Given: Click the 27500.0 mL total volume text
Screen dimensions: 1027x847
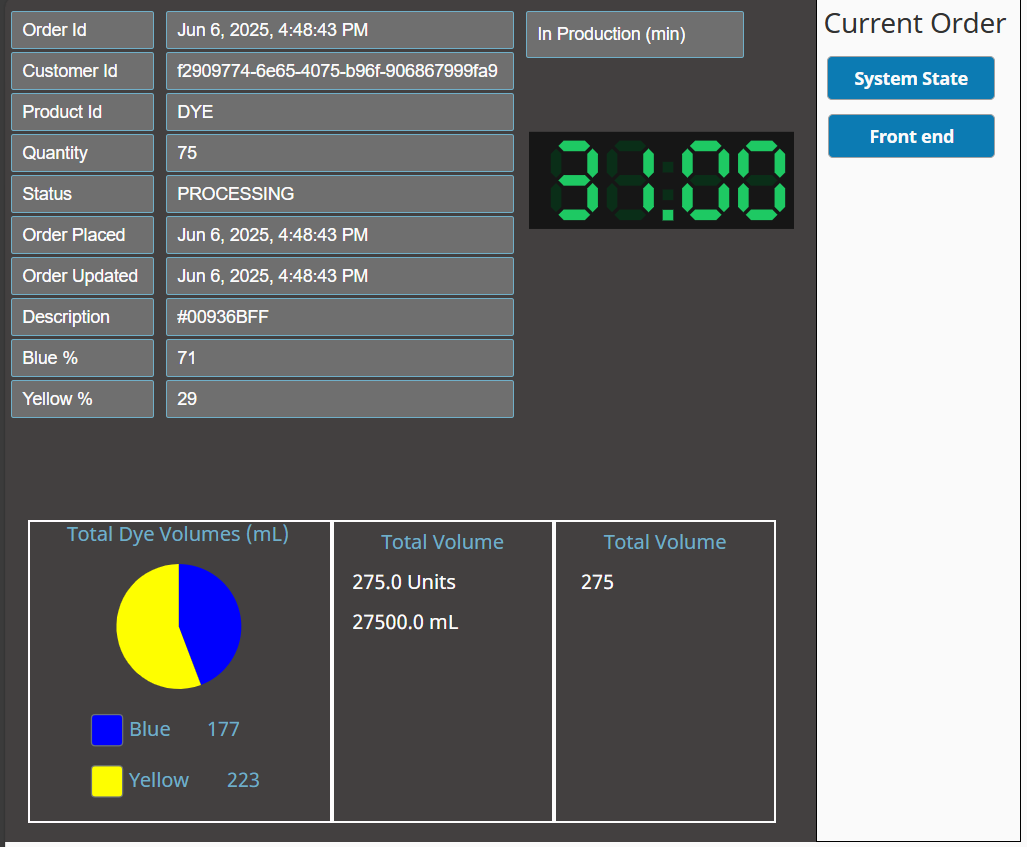Looking at the screenshot, I should coord(405,623).
